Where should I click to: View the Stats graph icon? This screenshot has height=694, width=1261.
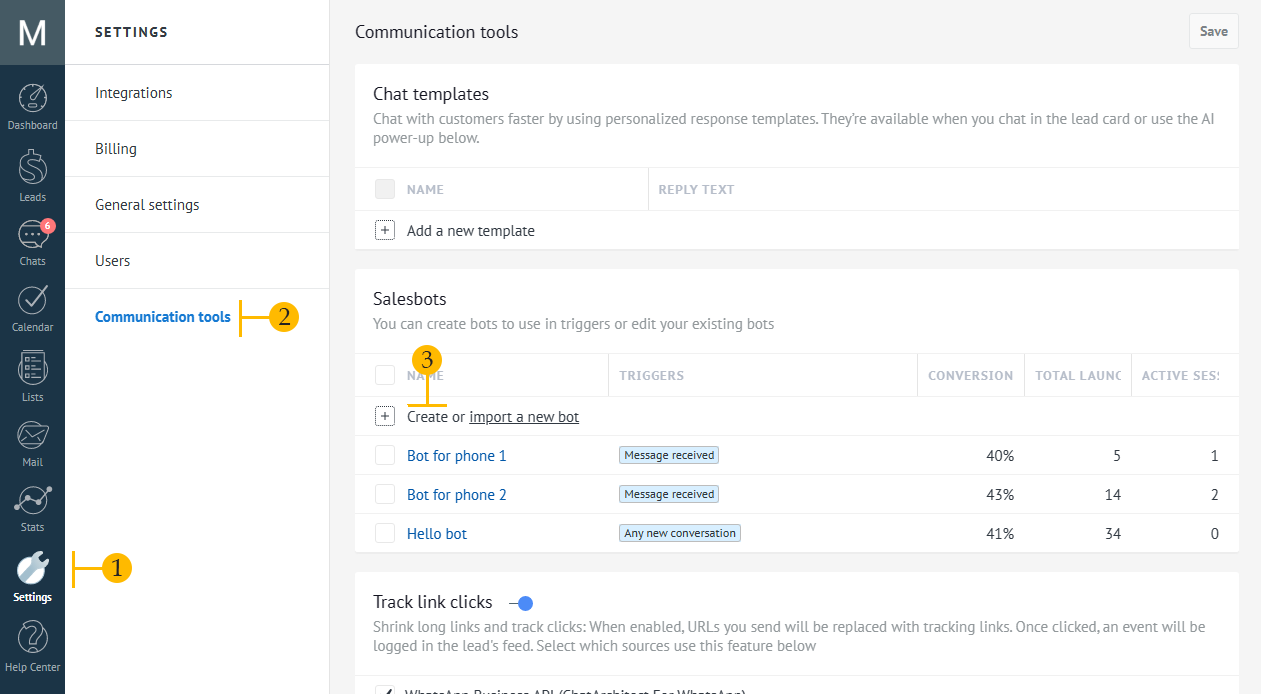pos(32,500)
